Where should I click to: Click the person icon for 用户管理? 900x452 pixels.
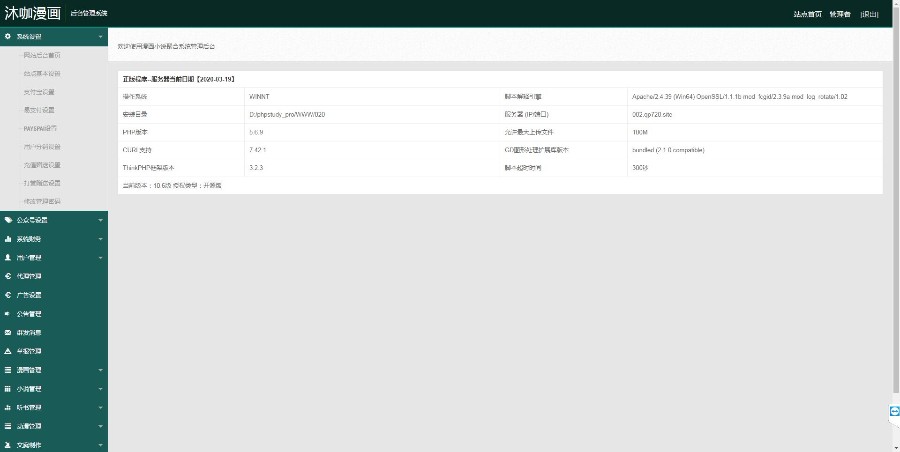click(9, 257)
